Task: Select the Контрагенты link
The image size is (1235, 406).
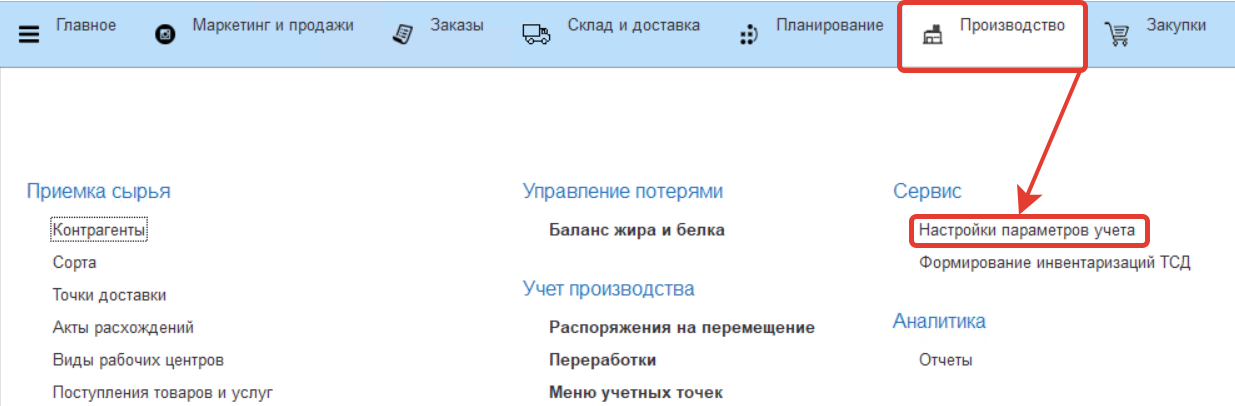Action: (x=99, y=230)
